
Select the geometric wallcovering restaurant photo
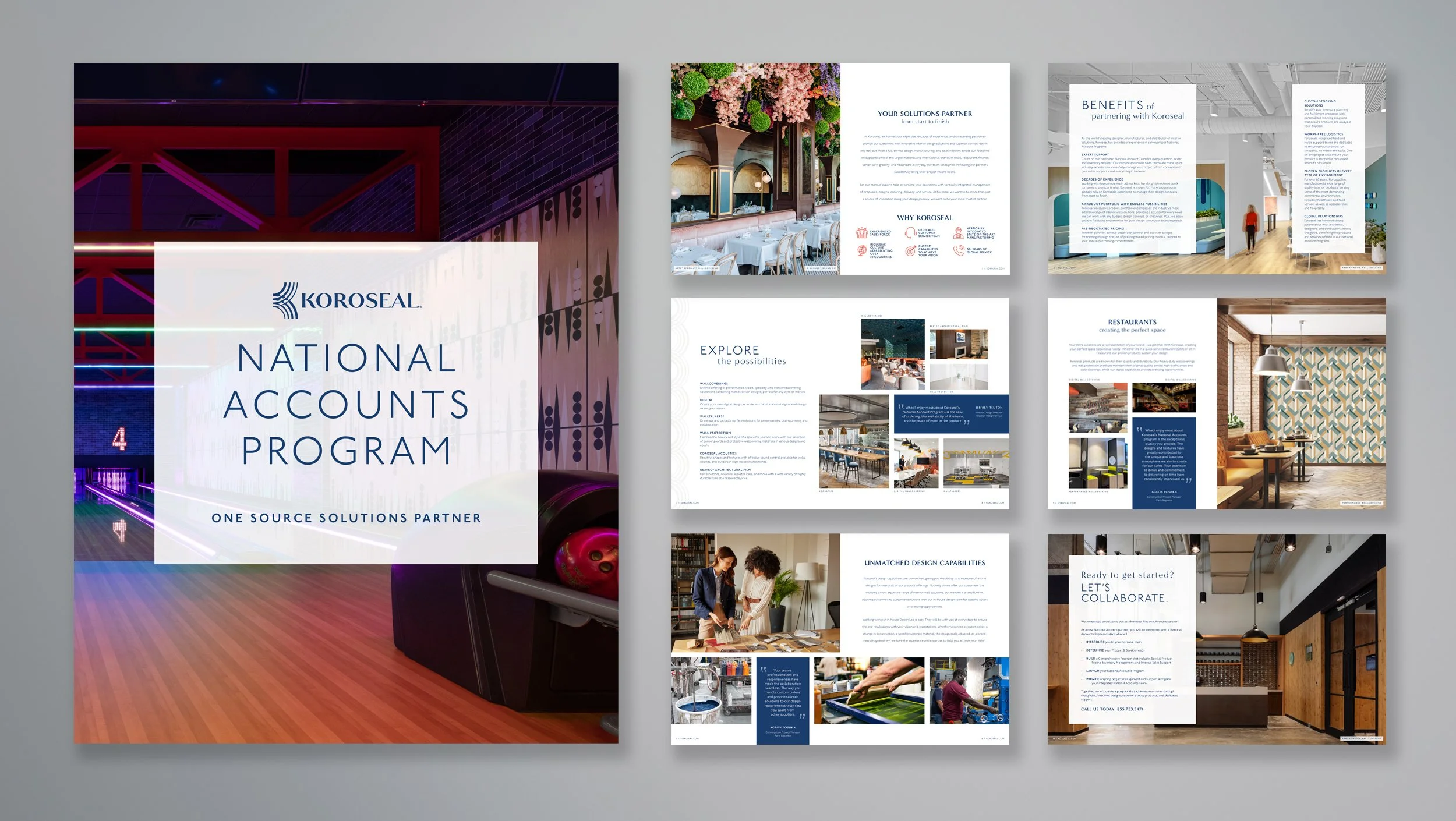1301,404
